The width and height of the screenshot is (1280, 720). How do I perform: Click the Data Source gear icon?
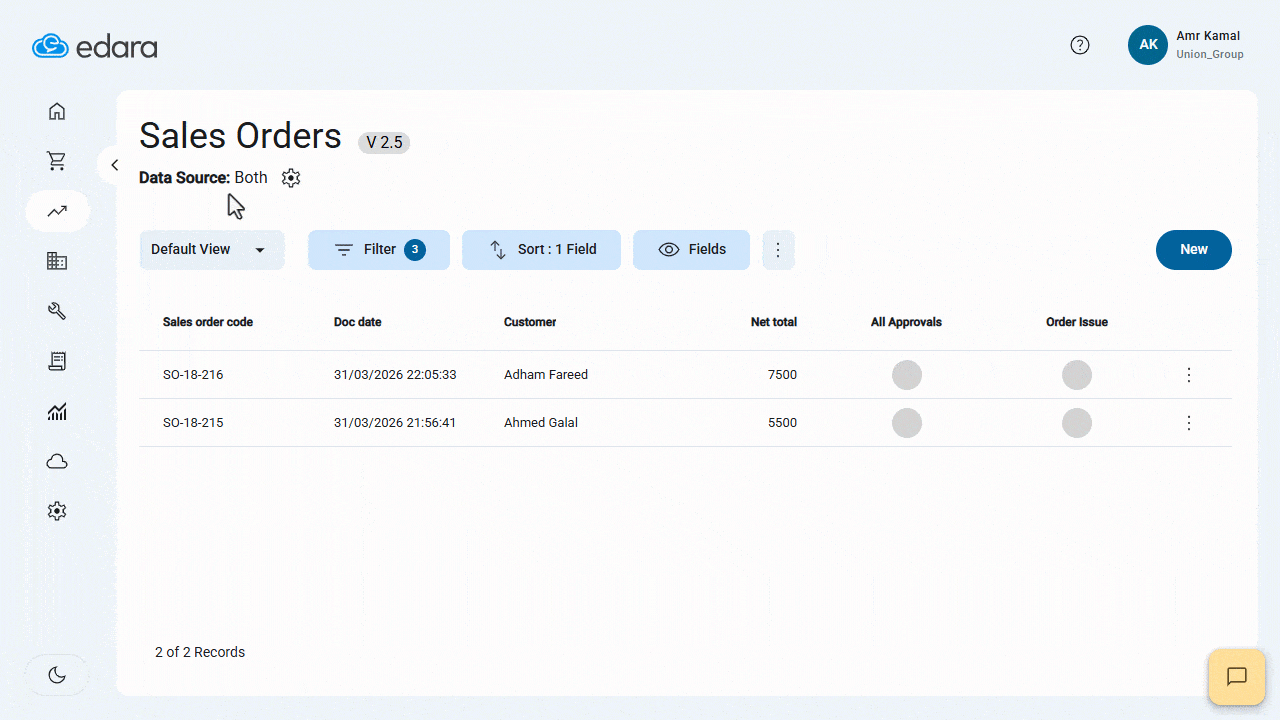tap(291, 178)
